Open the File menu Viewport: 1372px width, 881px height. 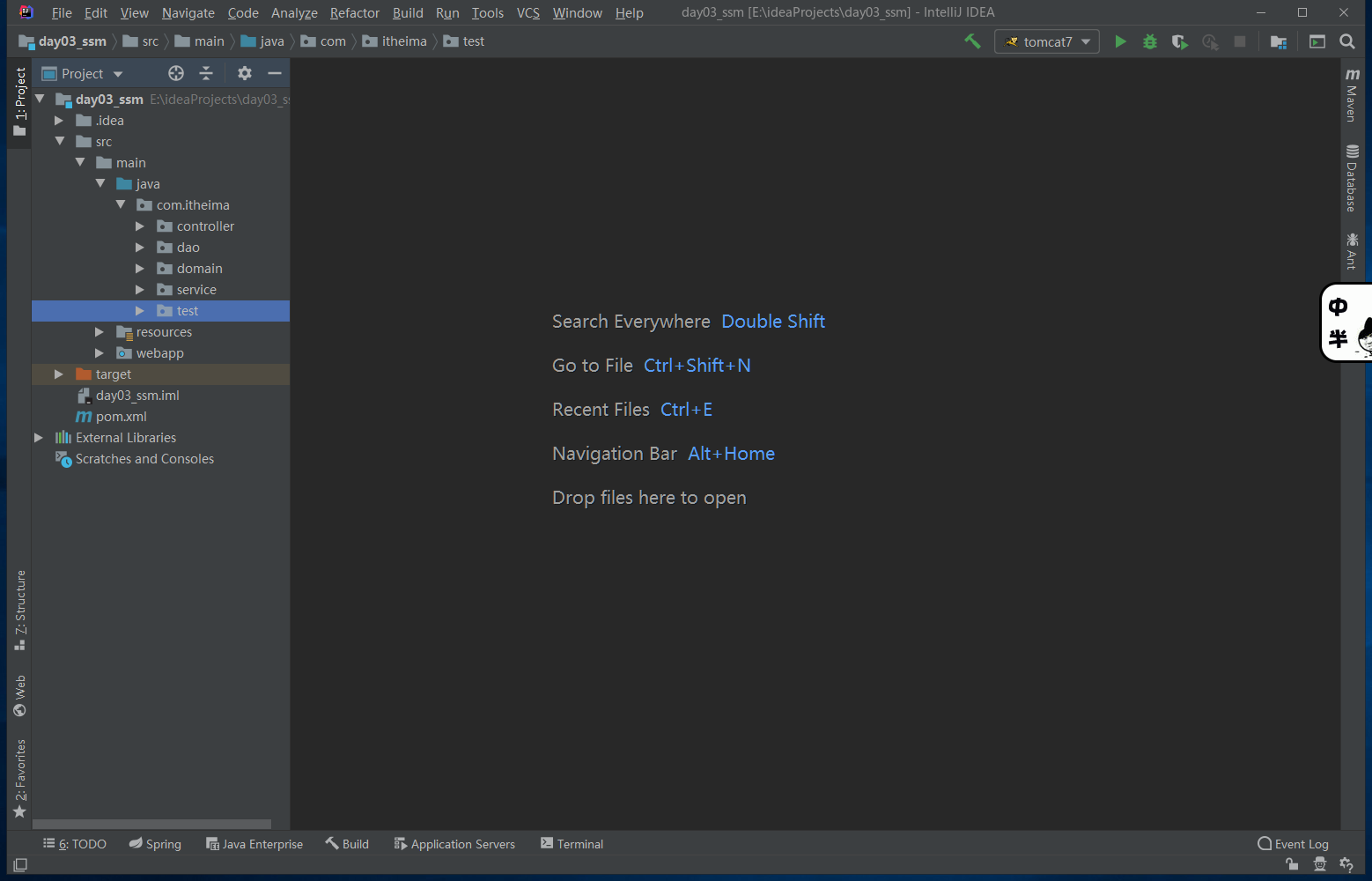point(62,13)
